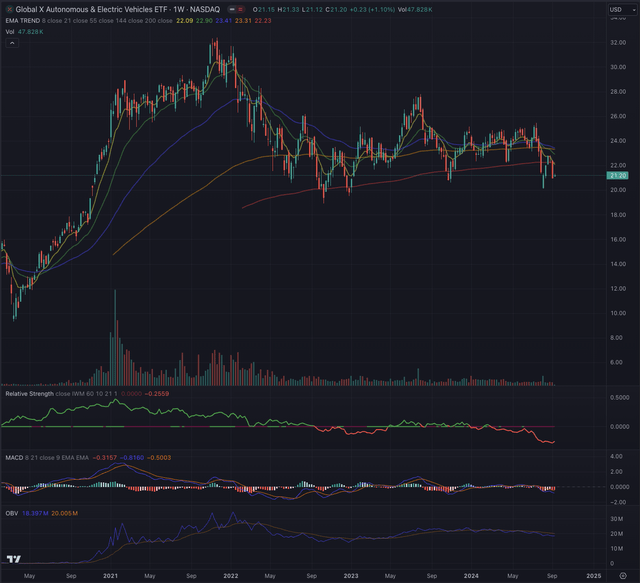The image size is (640, 583).
Task: Click the low price L21.12 value
Action: coord(312,9)
